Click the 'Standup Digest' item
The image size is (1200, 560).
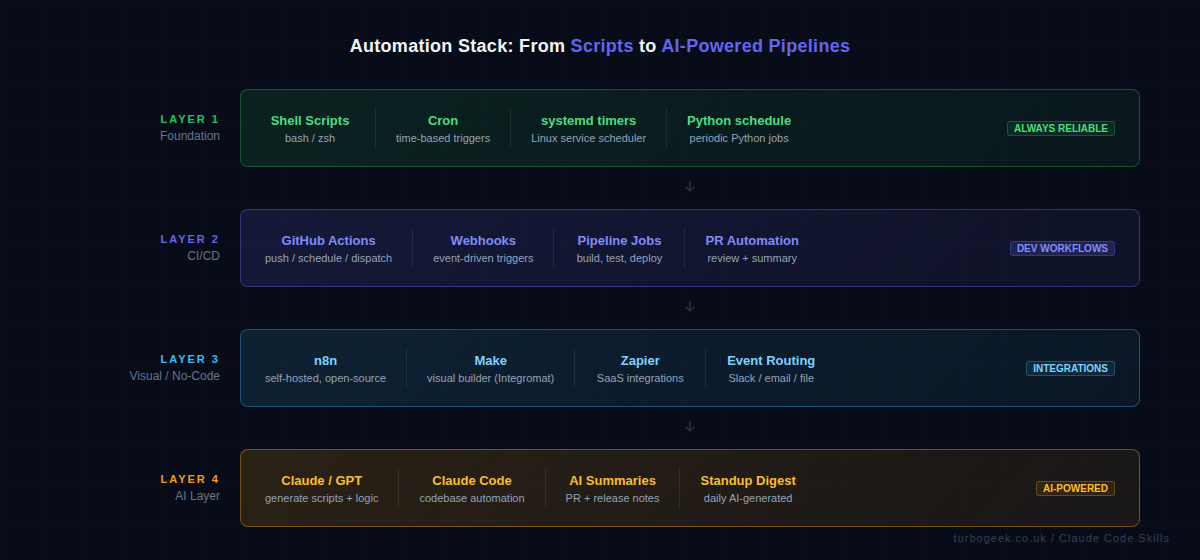[748, 481]
